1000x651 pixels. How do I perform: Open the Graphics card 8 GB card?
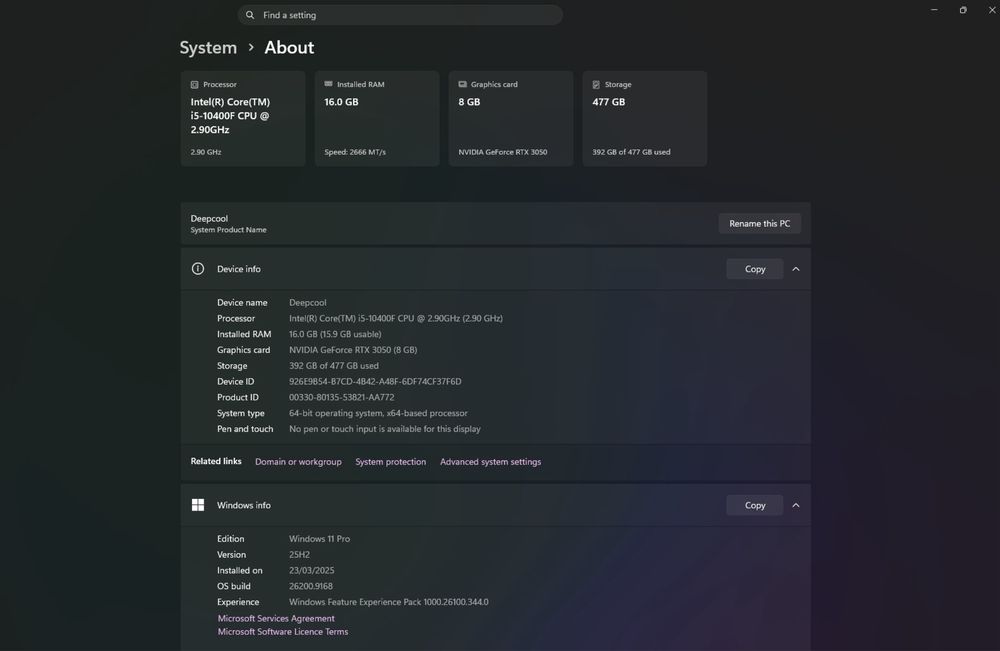[x=511, y=119]
